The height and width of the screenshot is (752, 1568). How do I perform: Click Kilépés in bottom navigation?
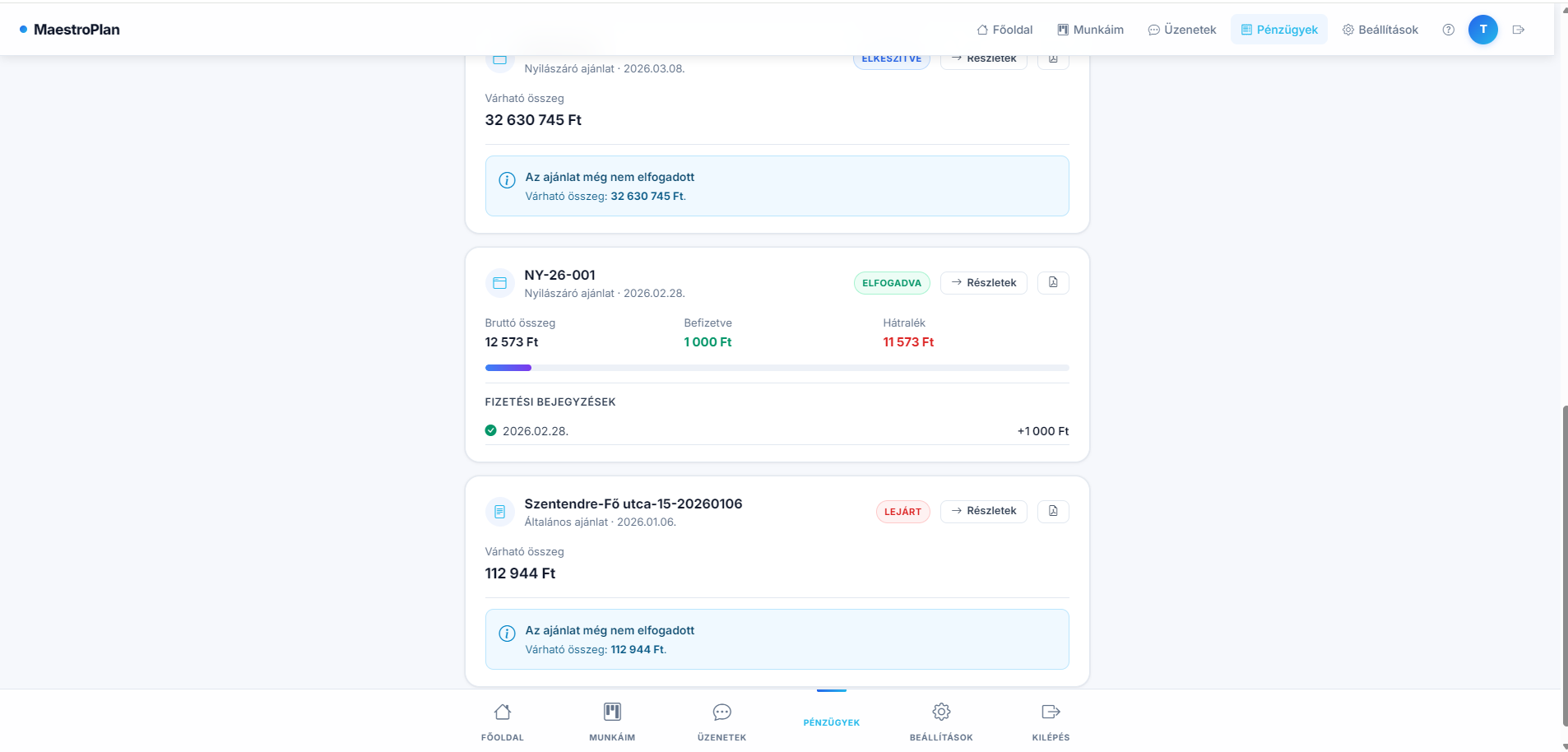1051,722
